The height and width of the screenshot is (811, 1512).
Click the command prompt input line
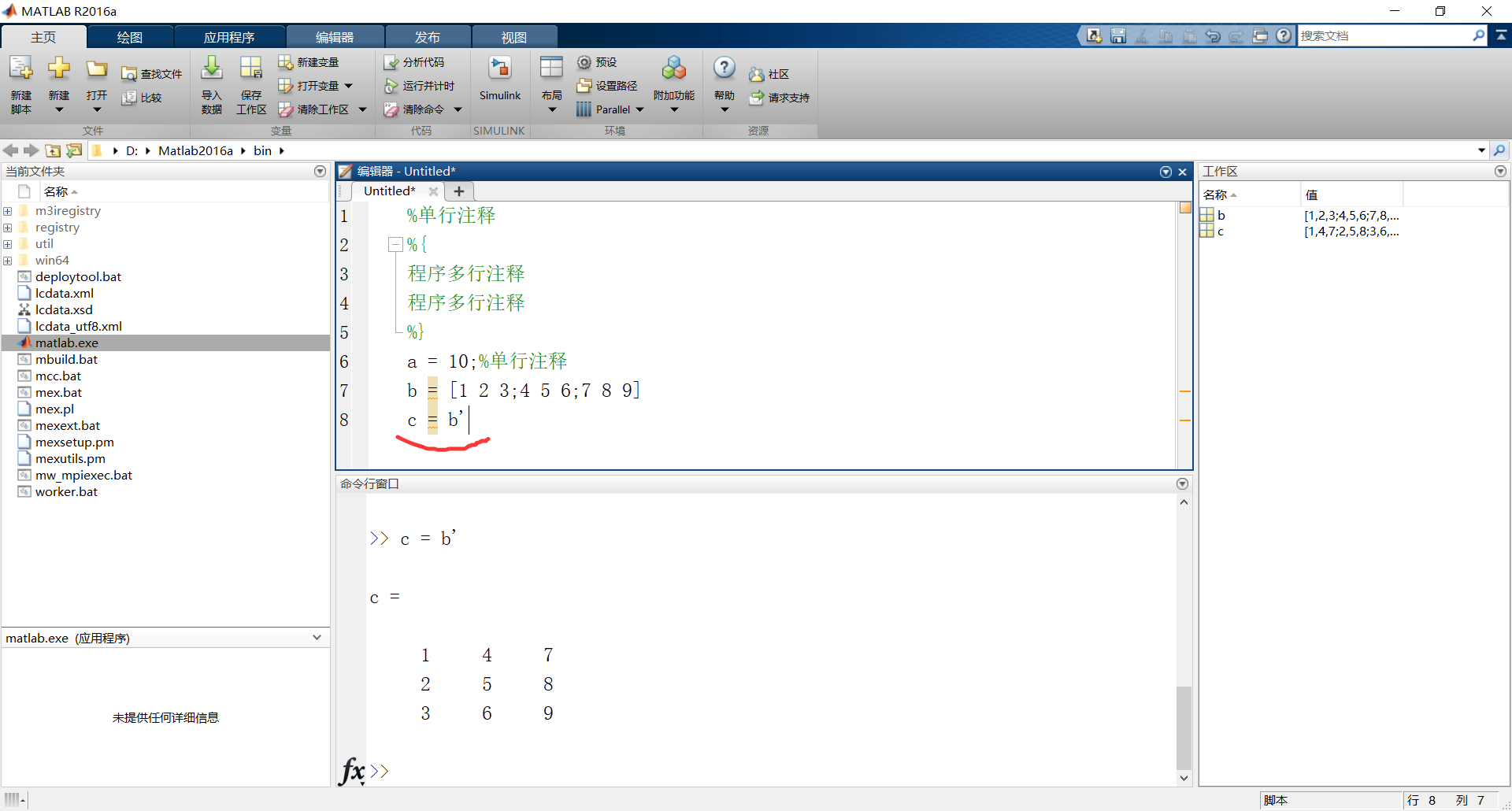click(x=772, y=771)
